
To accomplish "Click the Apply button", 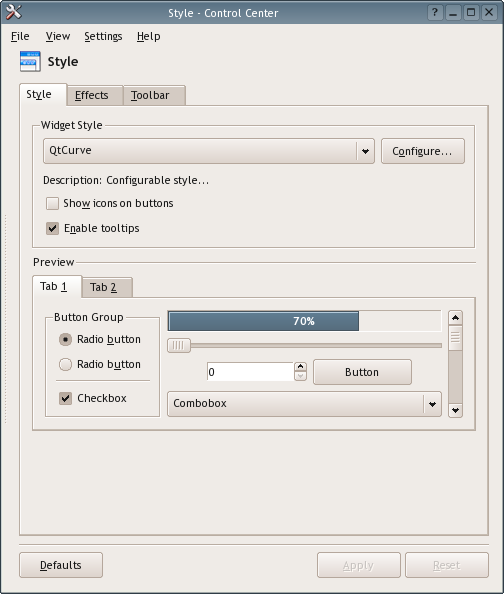I will [x=358, y=565].
